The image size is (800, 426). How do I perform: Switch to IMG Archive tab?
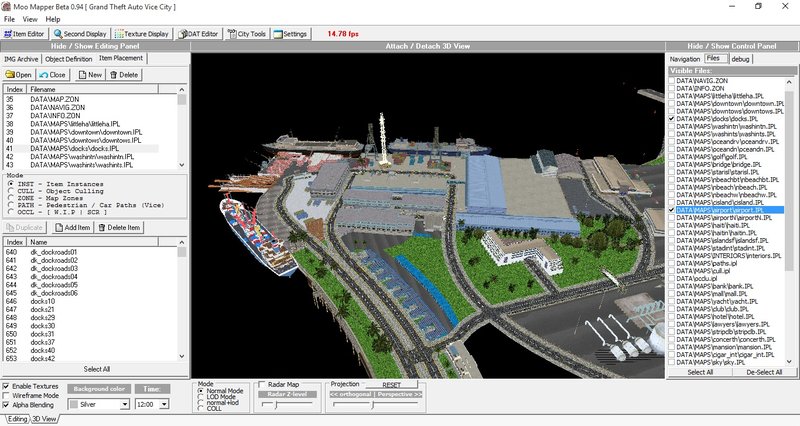[21, 59]
